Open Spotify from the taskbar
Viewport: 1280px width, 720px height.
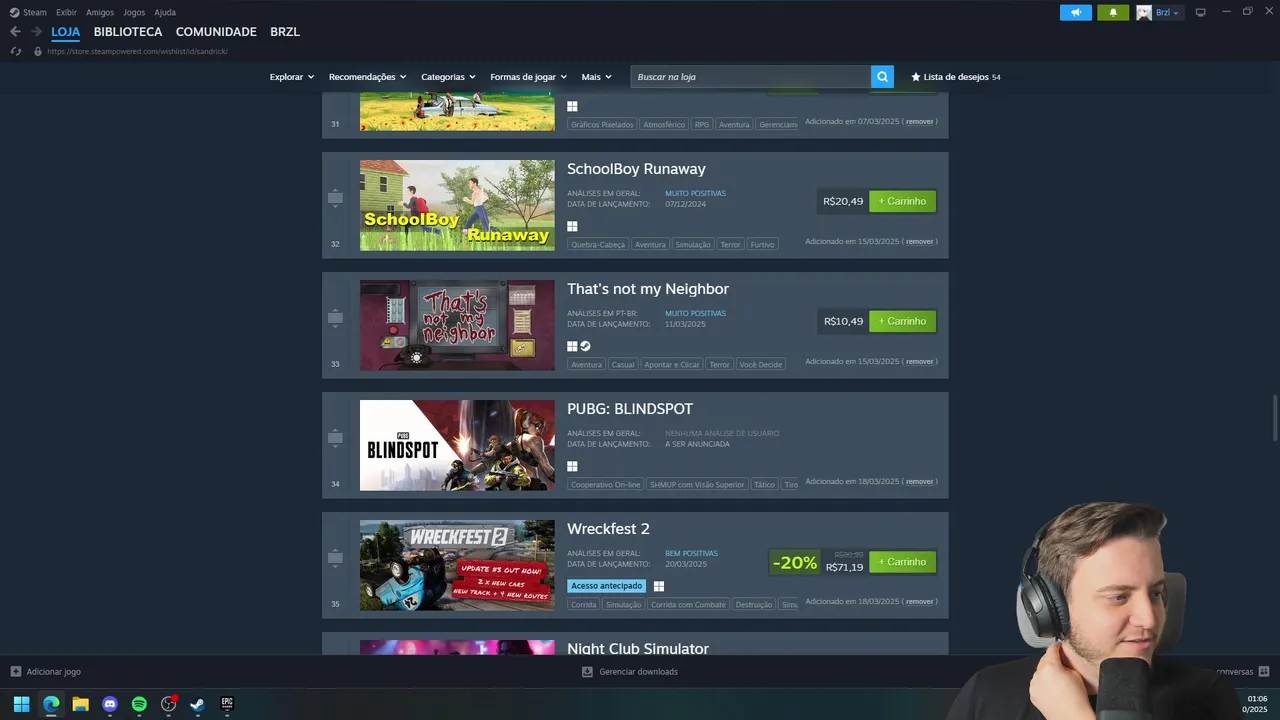(139, 704)
